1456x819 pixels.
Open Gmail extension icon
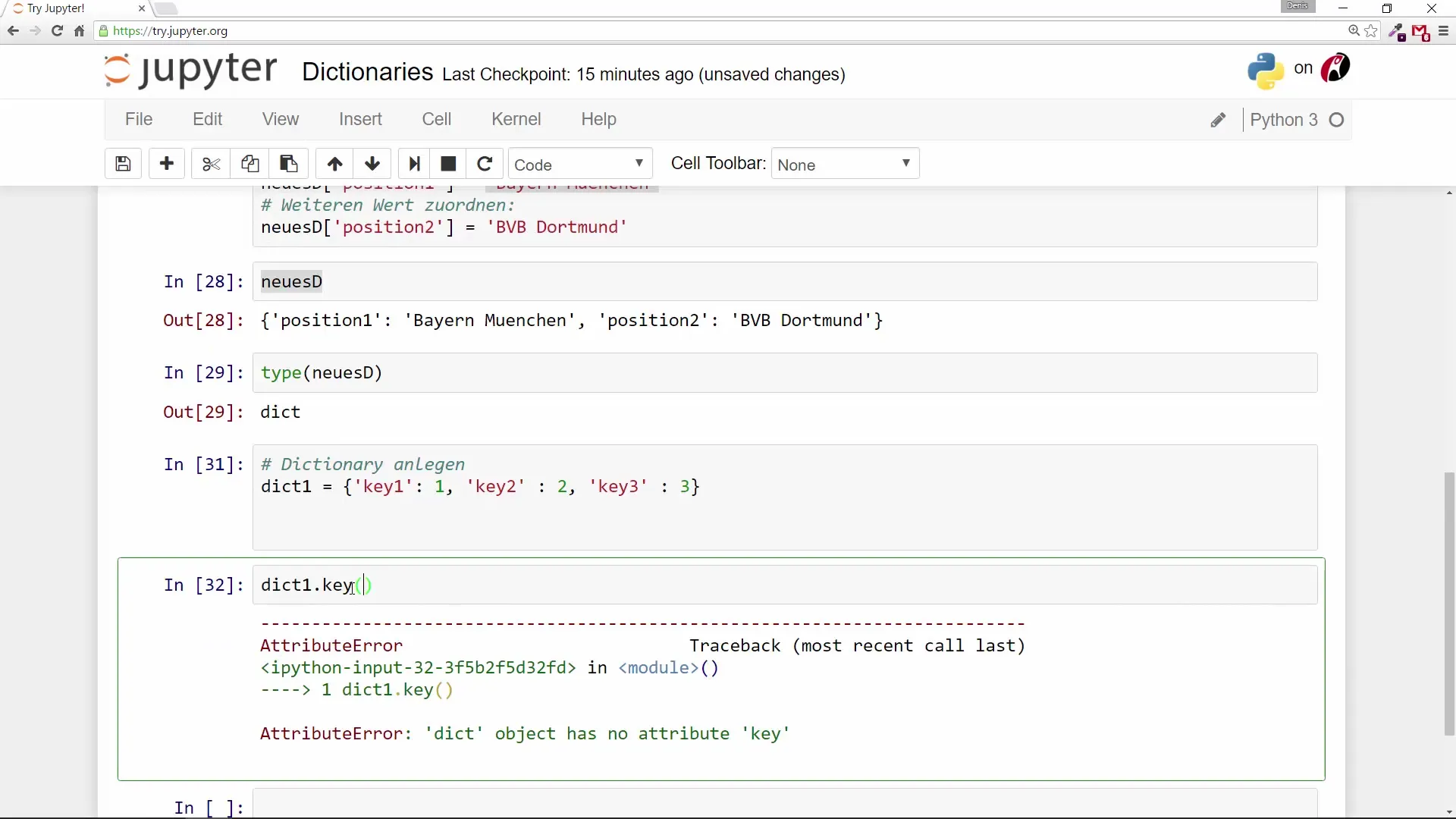coord(1420,32)
